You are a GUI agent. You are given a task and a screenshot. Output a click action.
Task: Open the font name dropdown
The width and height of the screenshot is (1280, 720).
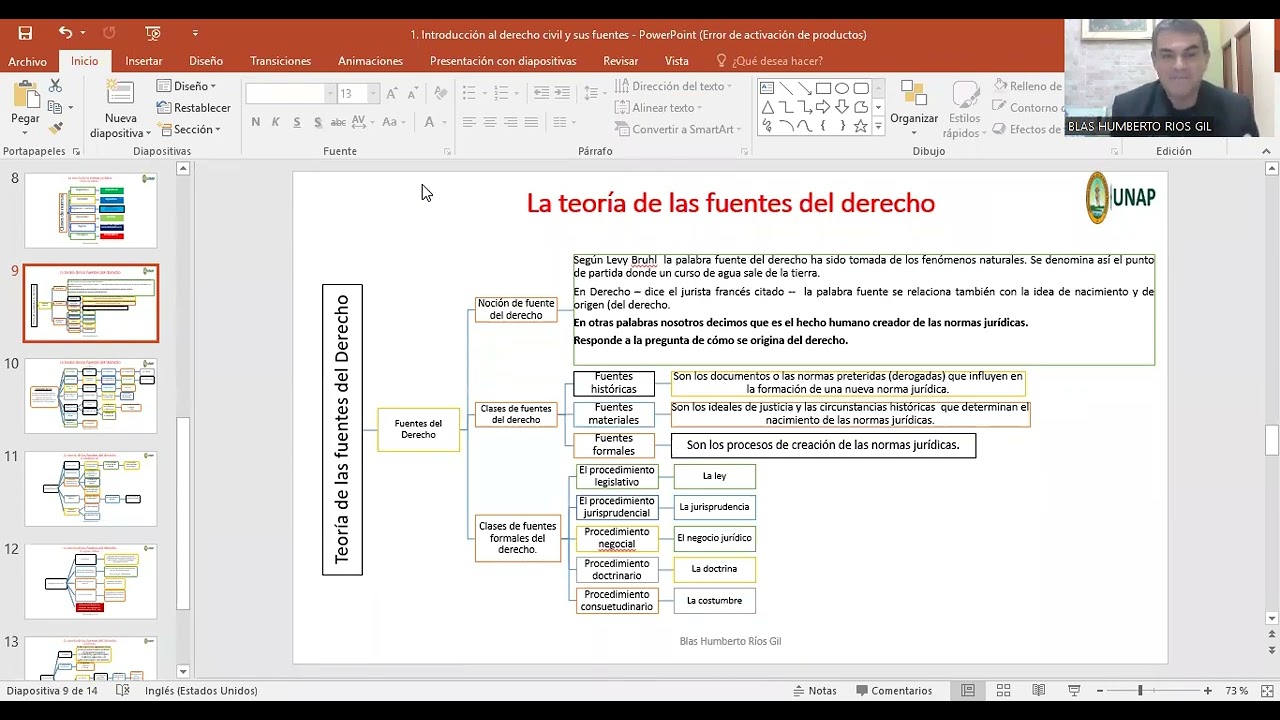click(x=330, y=93)
